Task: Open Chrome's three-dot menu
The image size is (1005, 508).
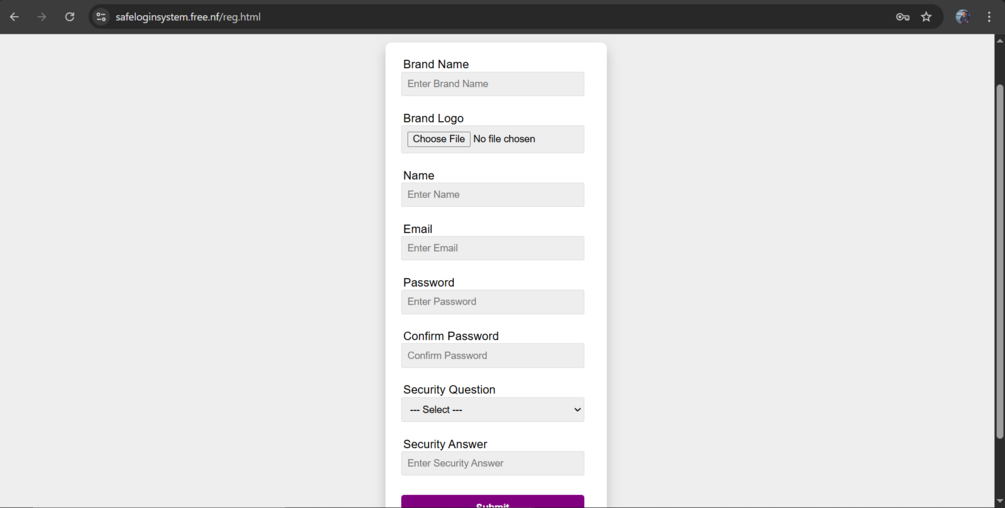Action: click(989, 17)
